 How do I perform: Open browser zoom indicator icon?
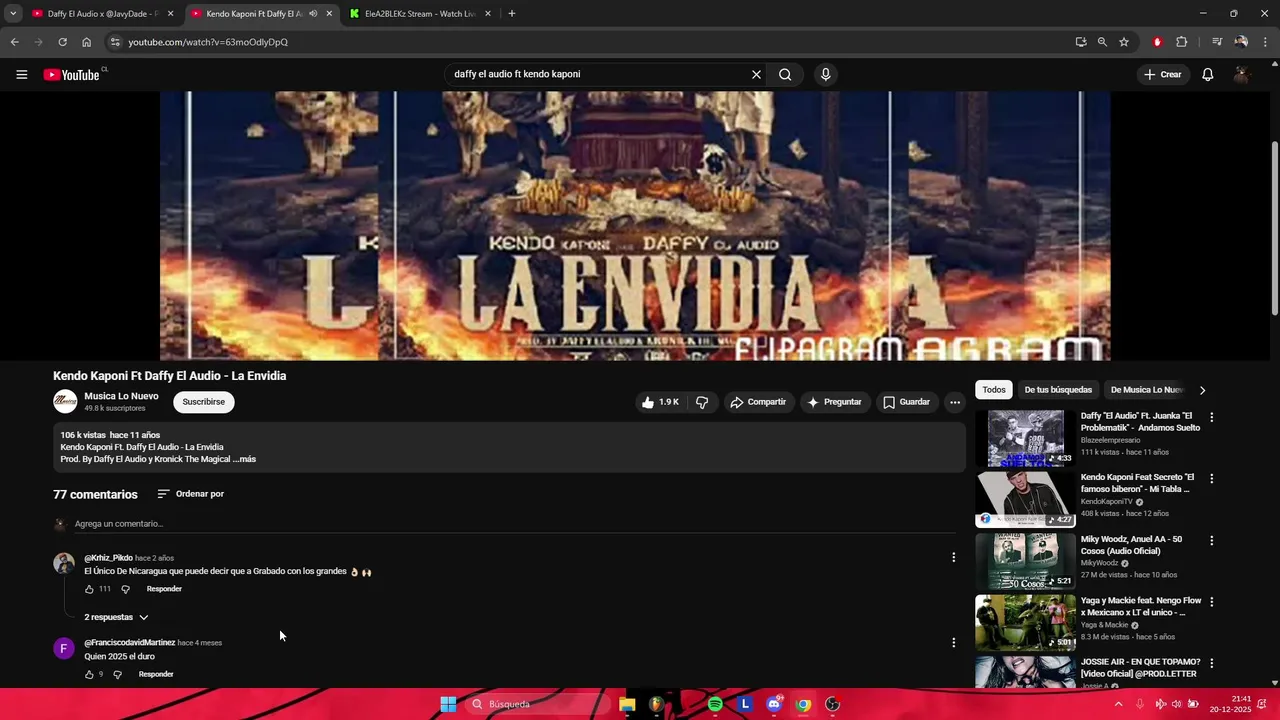[1102, 42]
